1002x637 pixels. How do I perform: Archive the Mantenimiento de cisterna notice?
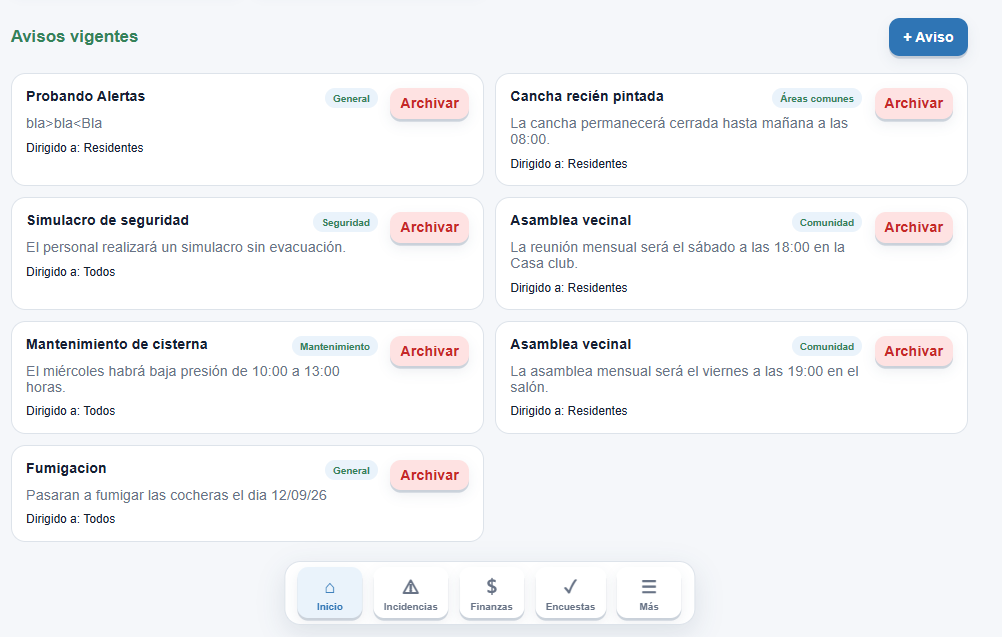(429, 351)
